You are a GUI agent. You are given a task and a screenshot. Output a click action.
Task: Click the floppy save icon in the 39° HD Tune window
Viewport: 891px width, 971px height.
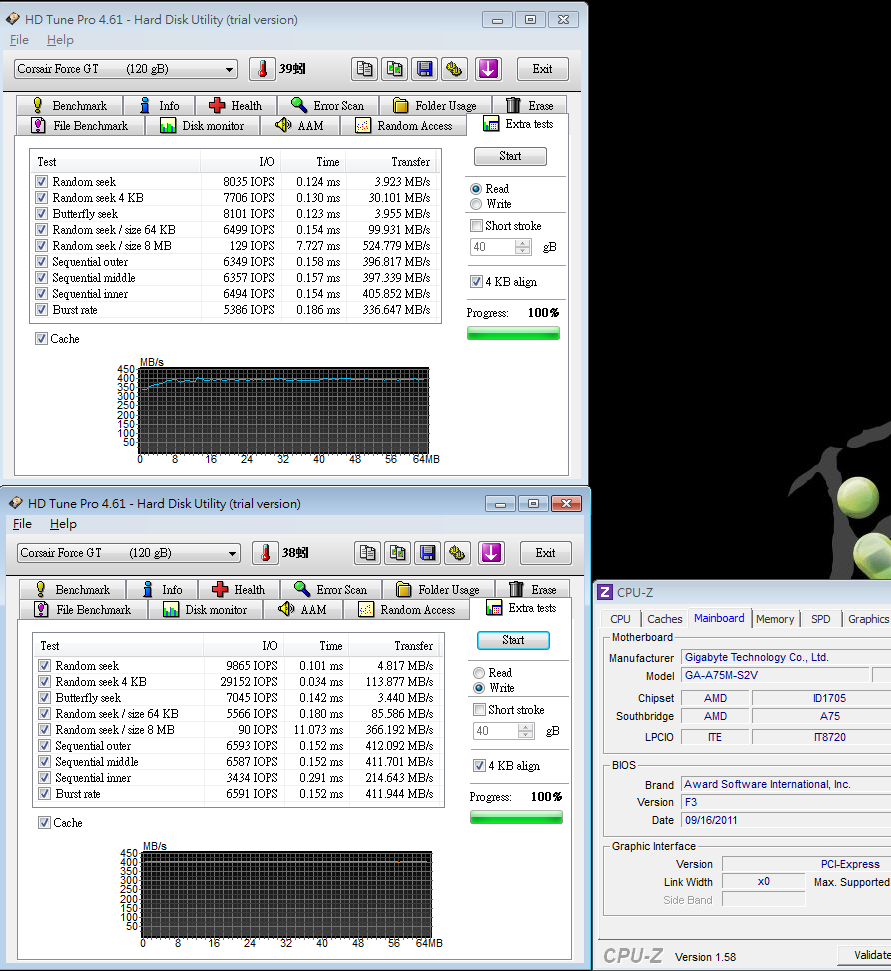point(425,69)
